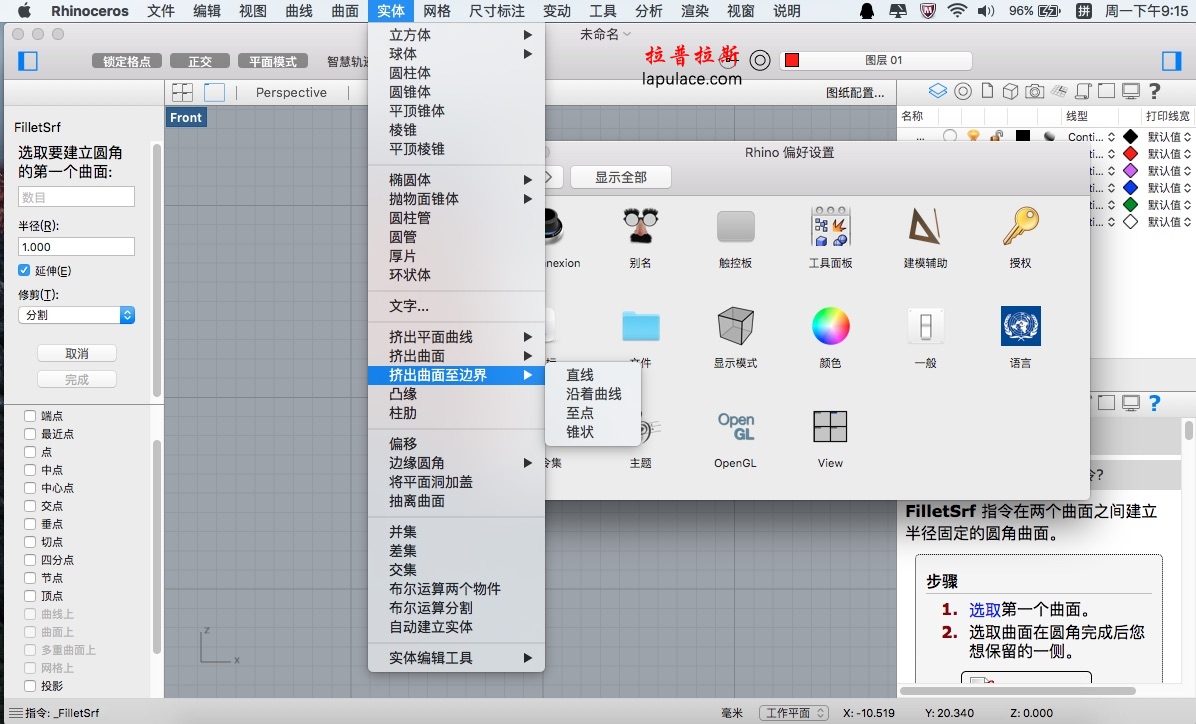1196x724 pixels.
Task: Open the 工作平面 dropdown in status bar
Action: 793,713
